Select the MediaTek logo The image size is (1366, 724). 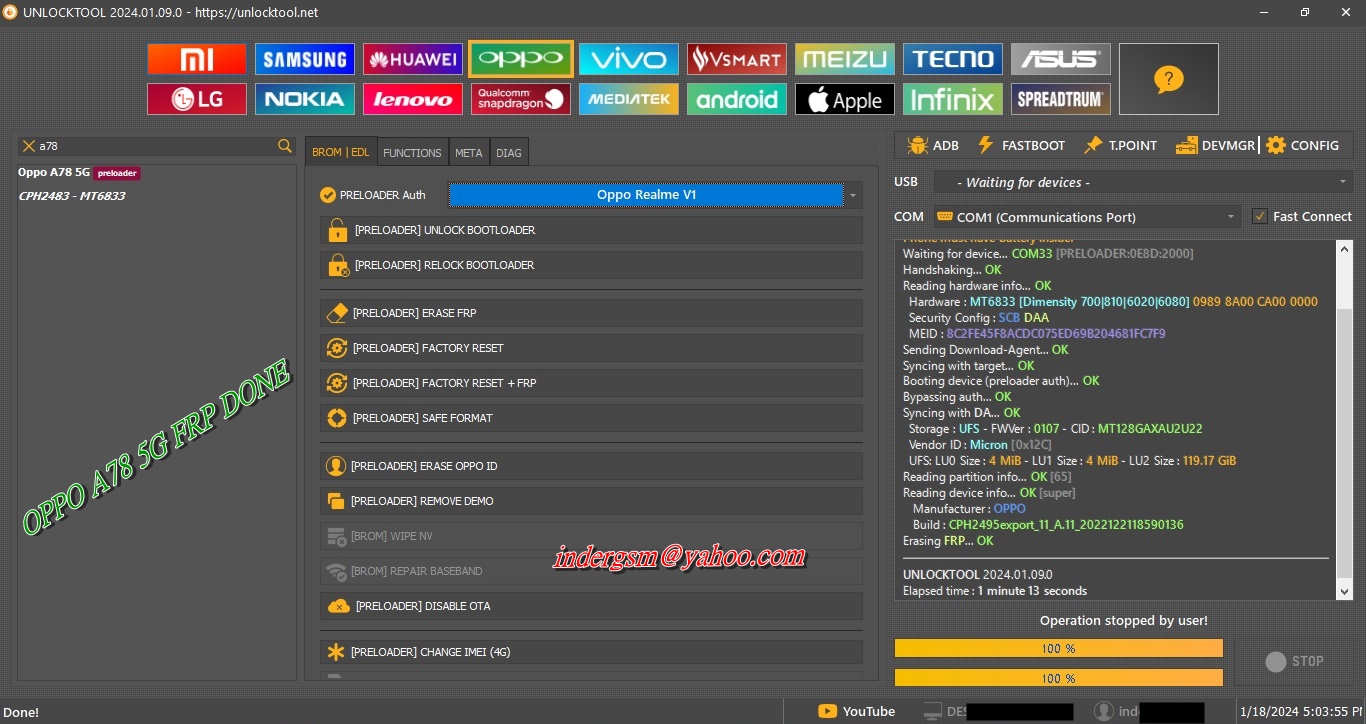click(628, 99)
